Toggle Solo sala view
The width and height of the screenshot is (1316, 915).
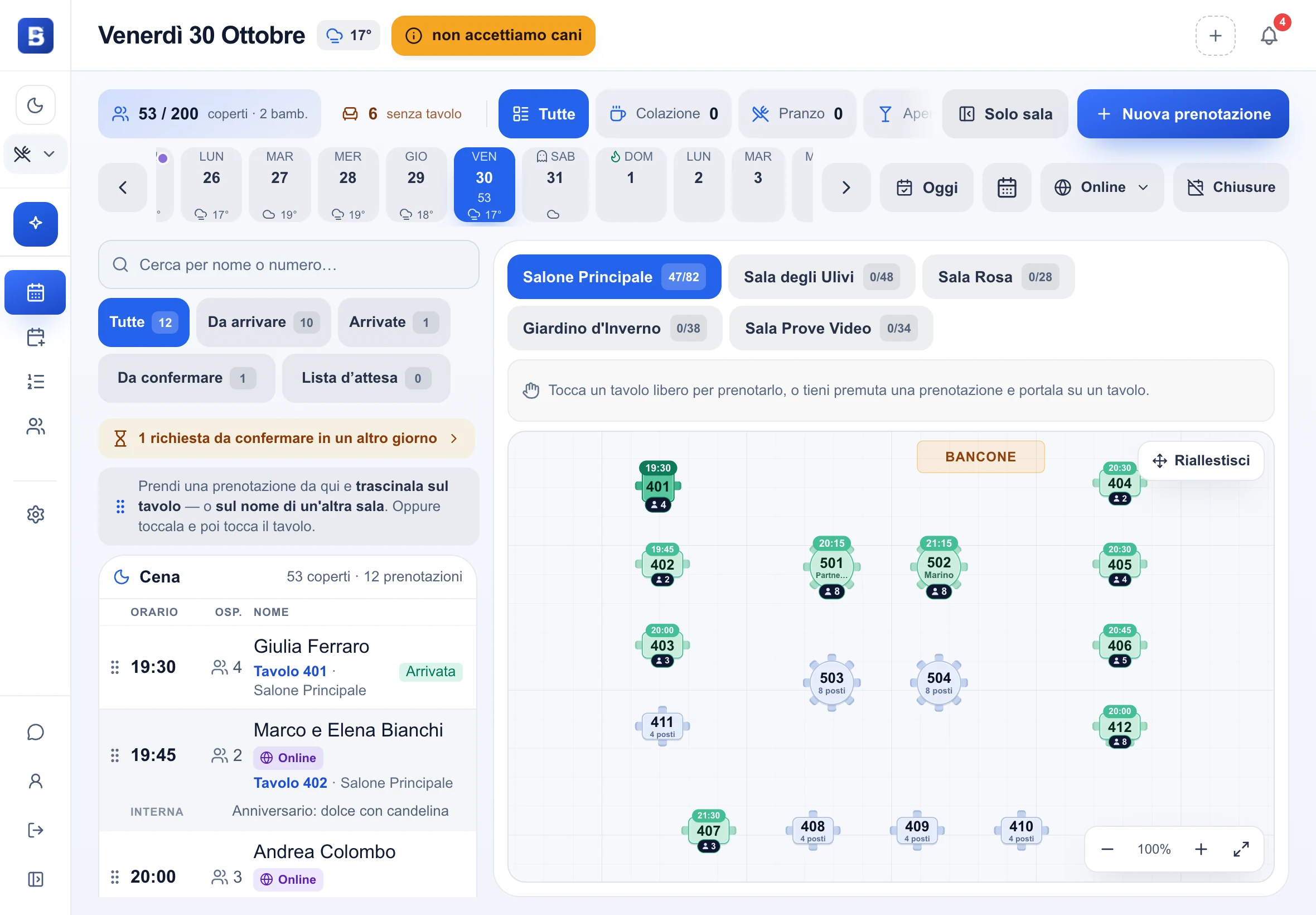[x=1005, y=113]
